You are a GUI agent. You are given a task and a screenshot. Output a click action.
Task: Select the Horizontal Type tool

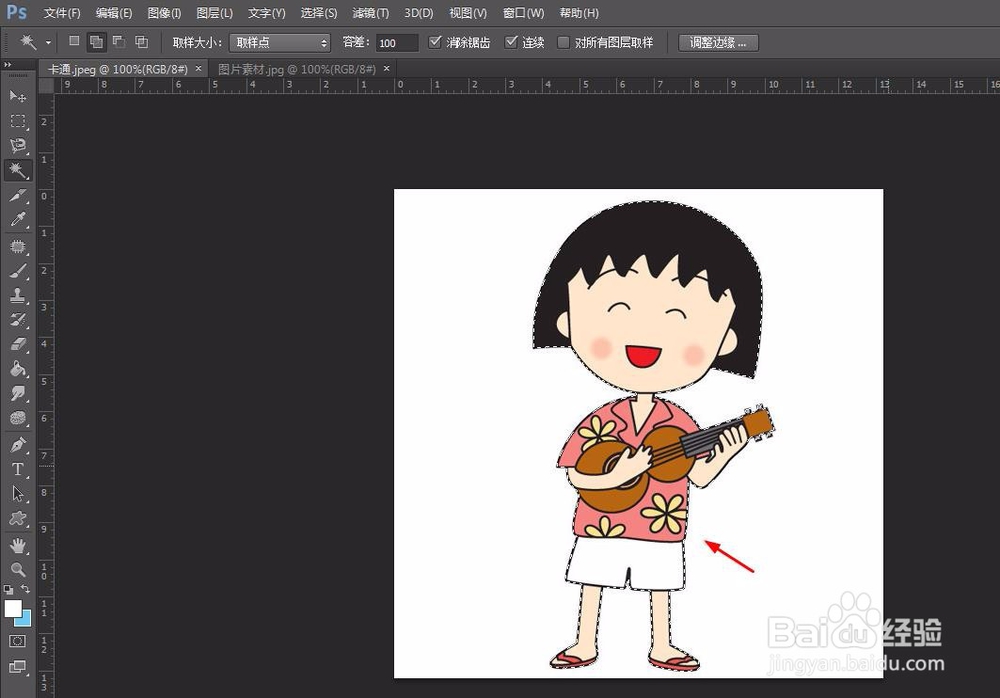18,470
